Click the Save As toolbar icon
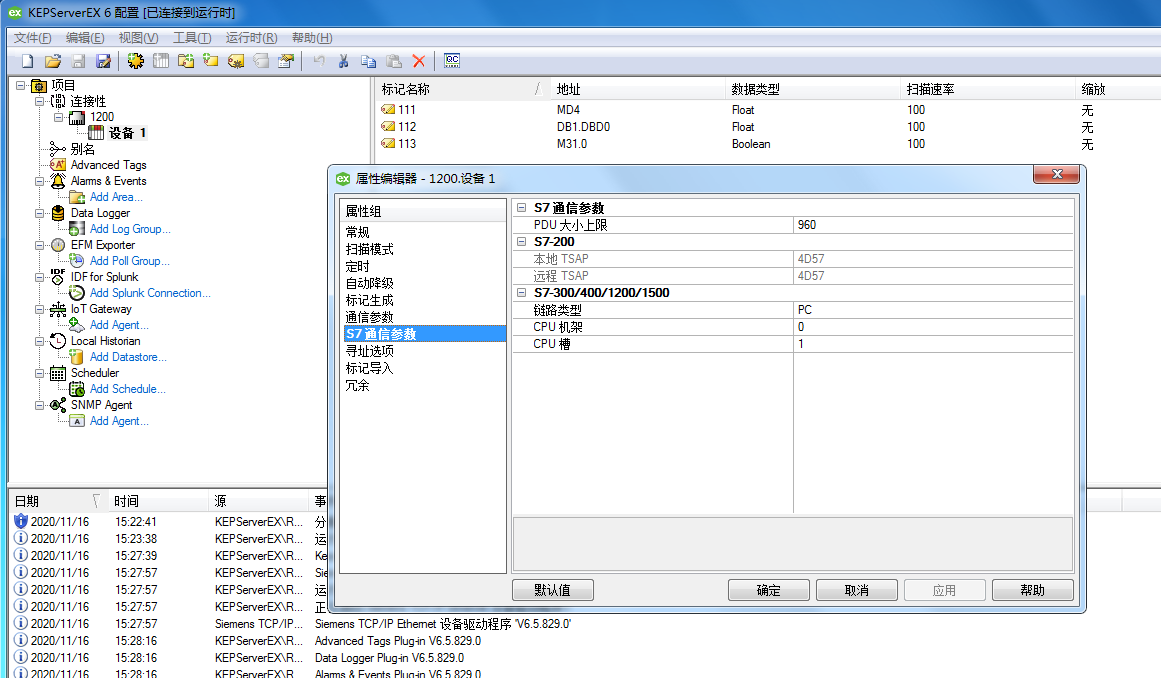The image size is (1161, 678). click(x=102, y=61)
